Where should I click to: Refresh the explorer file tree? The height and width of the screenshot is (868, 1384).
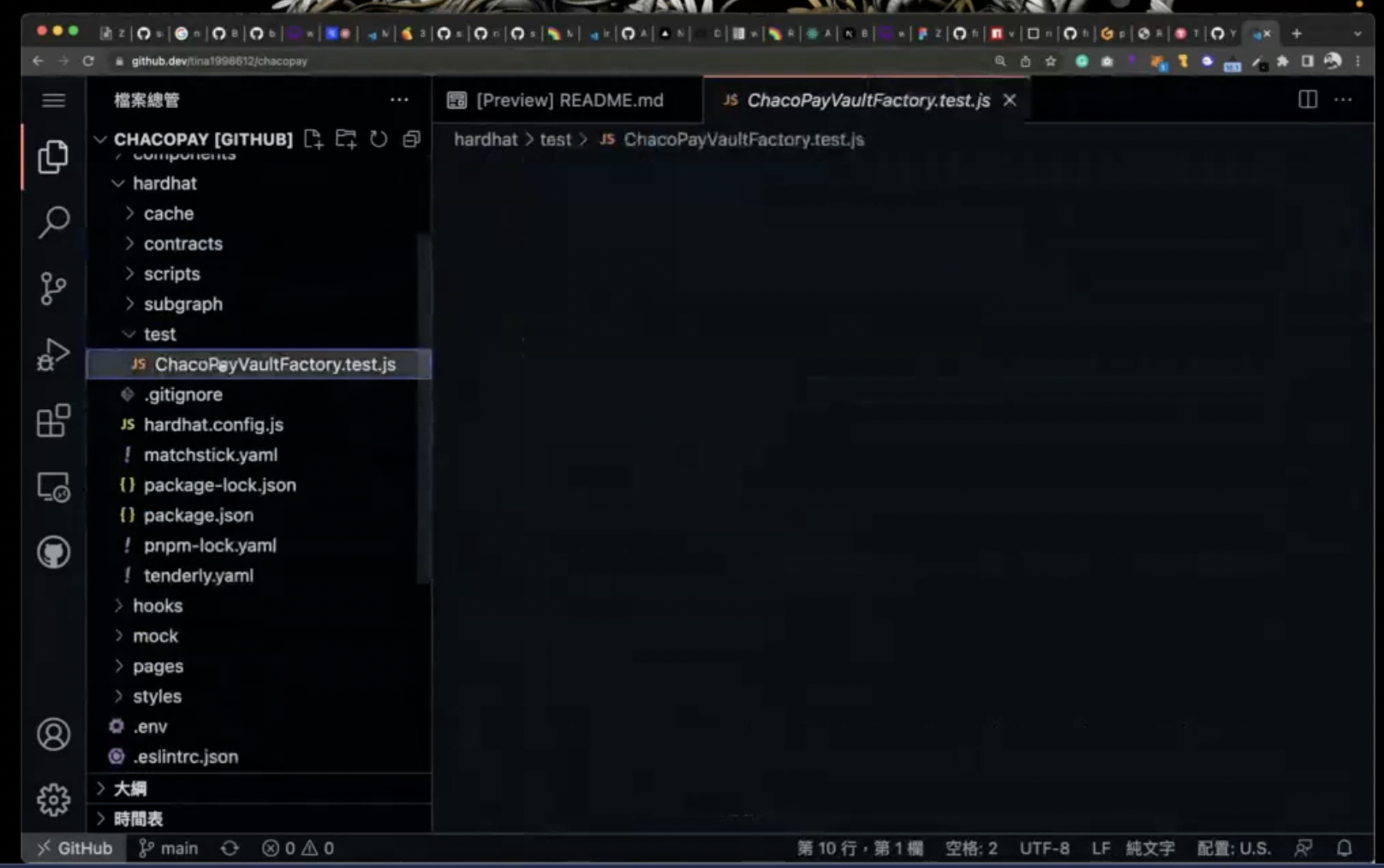379,140
